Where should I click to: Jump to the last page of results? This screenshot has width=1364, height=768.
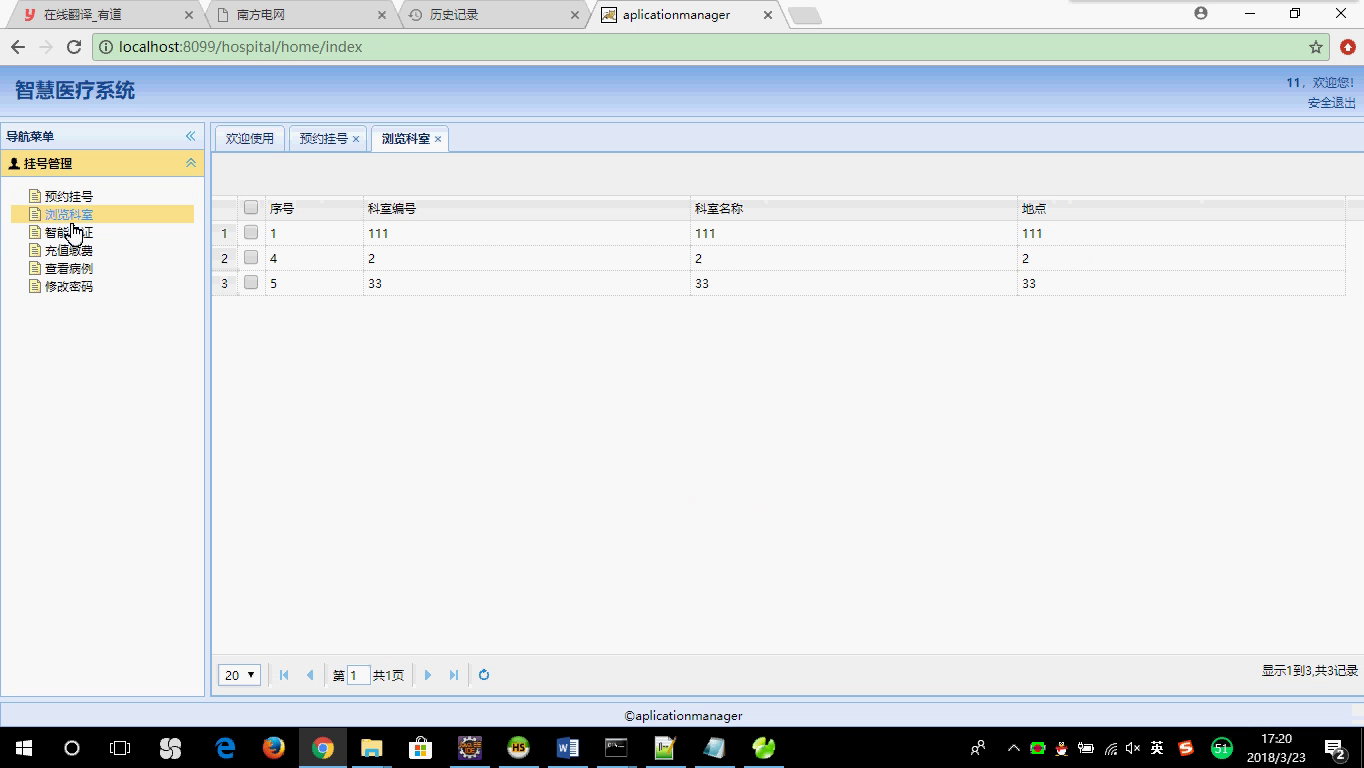pos(454,675)
